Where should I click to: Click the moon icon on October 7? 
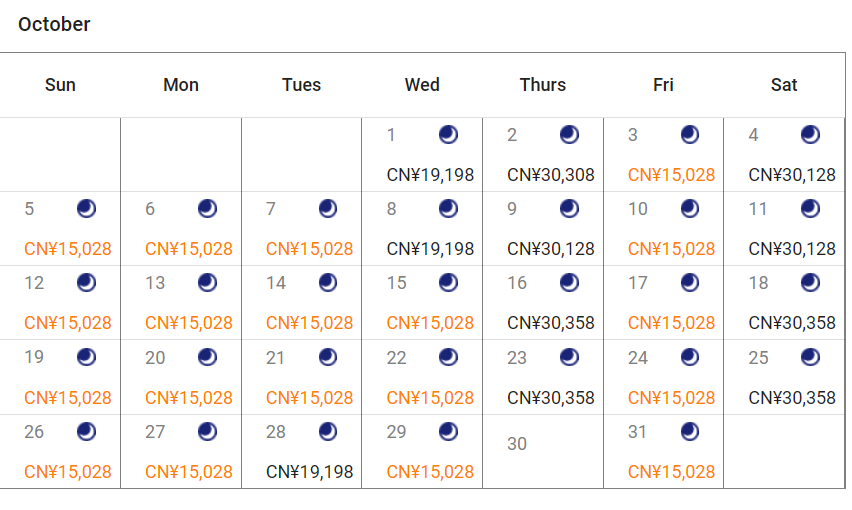point(328,208)
